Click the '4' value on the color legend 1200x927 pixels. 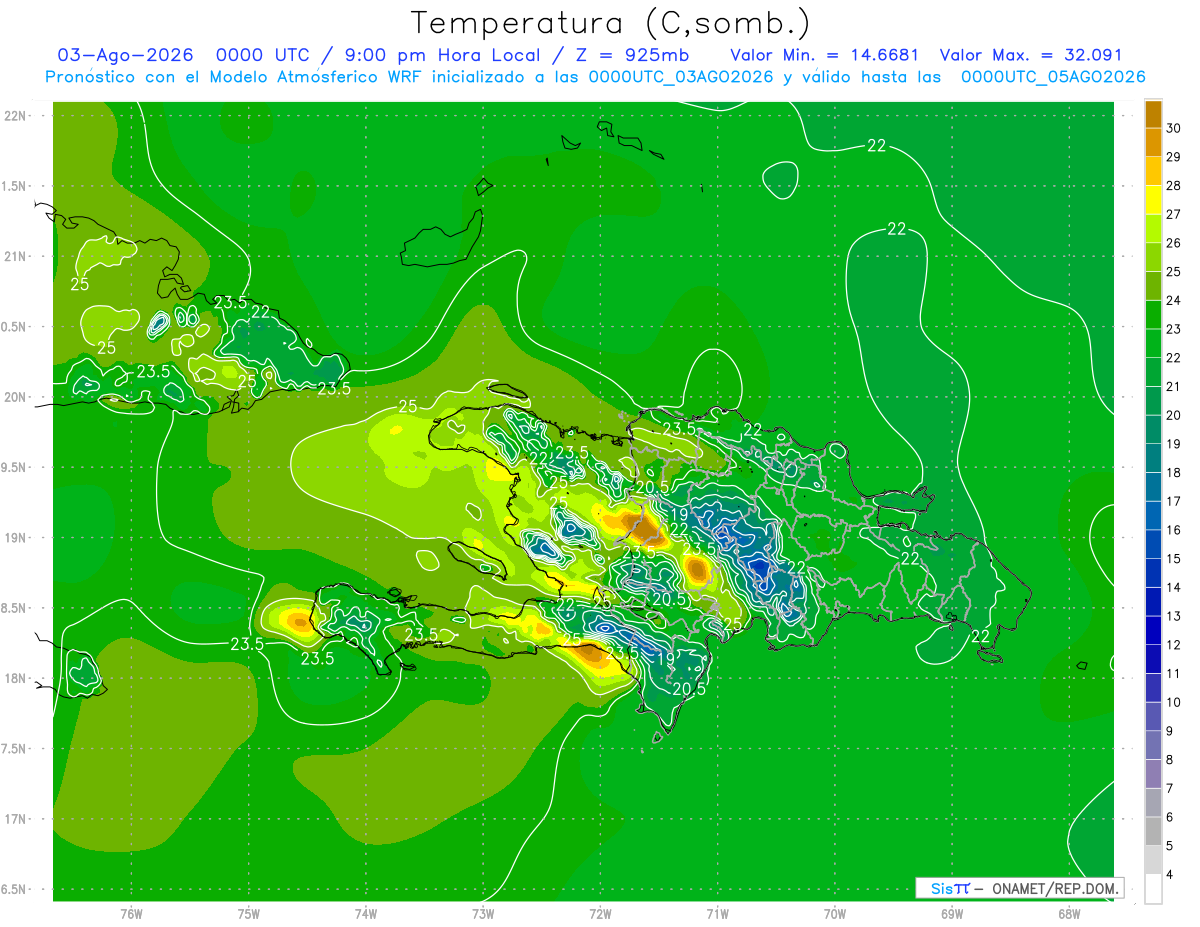click(x=1170, y=875)
